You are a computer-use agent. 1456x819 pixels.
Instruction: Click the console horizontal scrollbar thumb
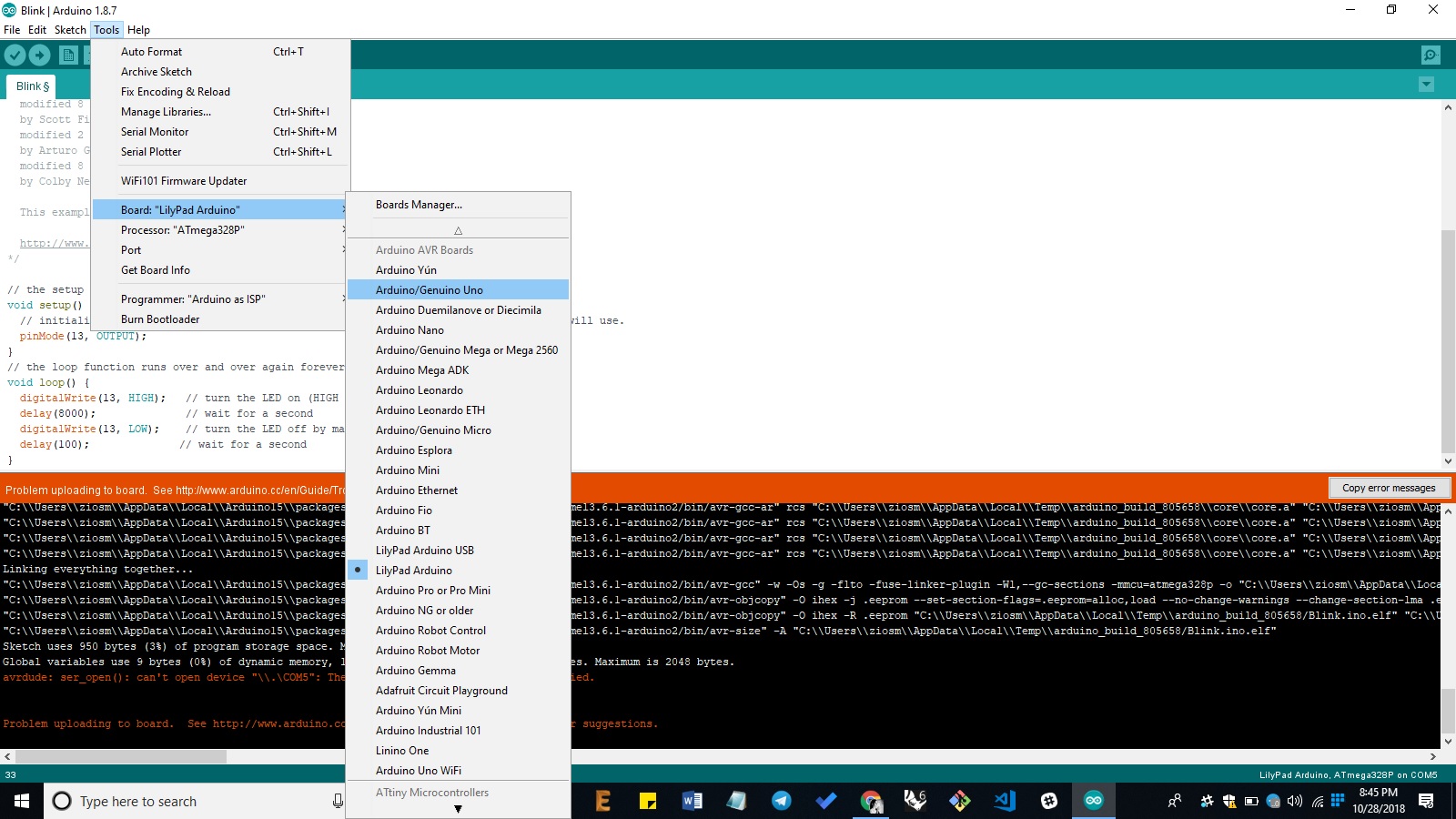(121, 756)
